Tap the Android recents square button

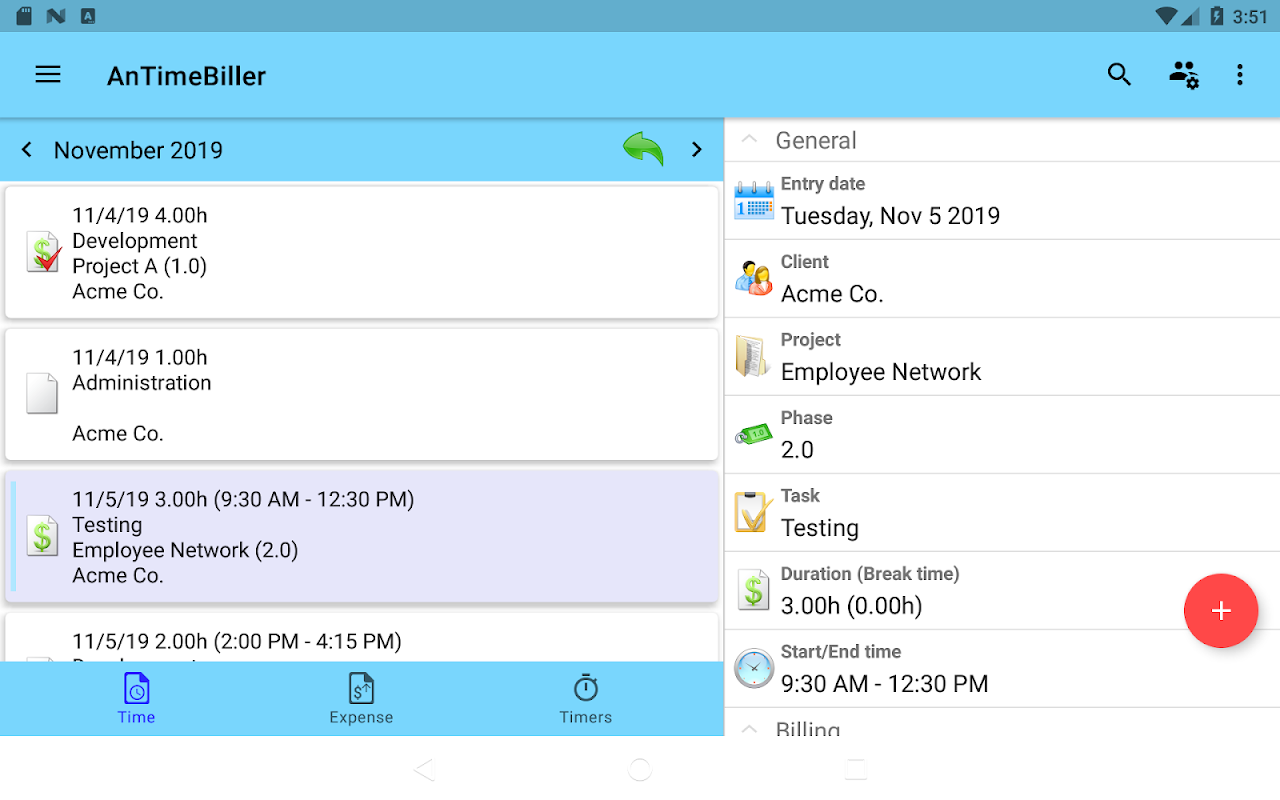pyautogui.click(x=856, y=769)
